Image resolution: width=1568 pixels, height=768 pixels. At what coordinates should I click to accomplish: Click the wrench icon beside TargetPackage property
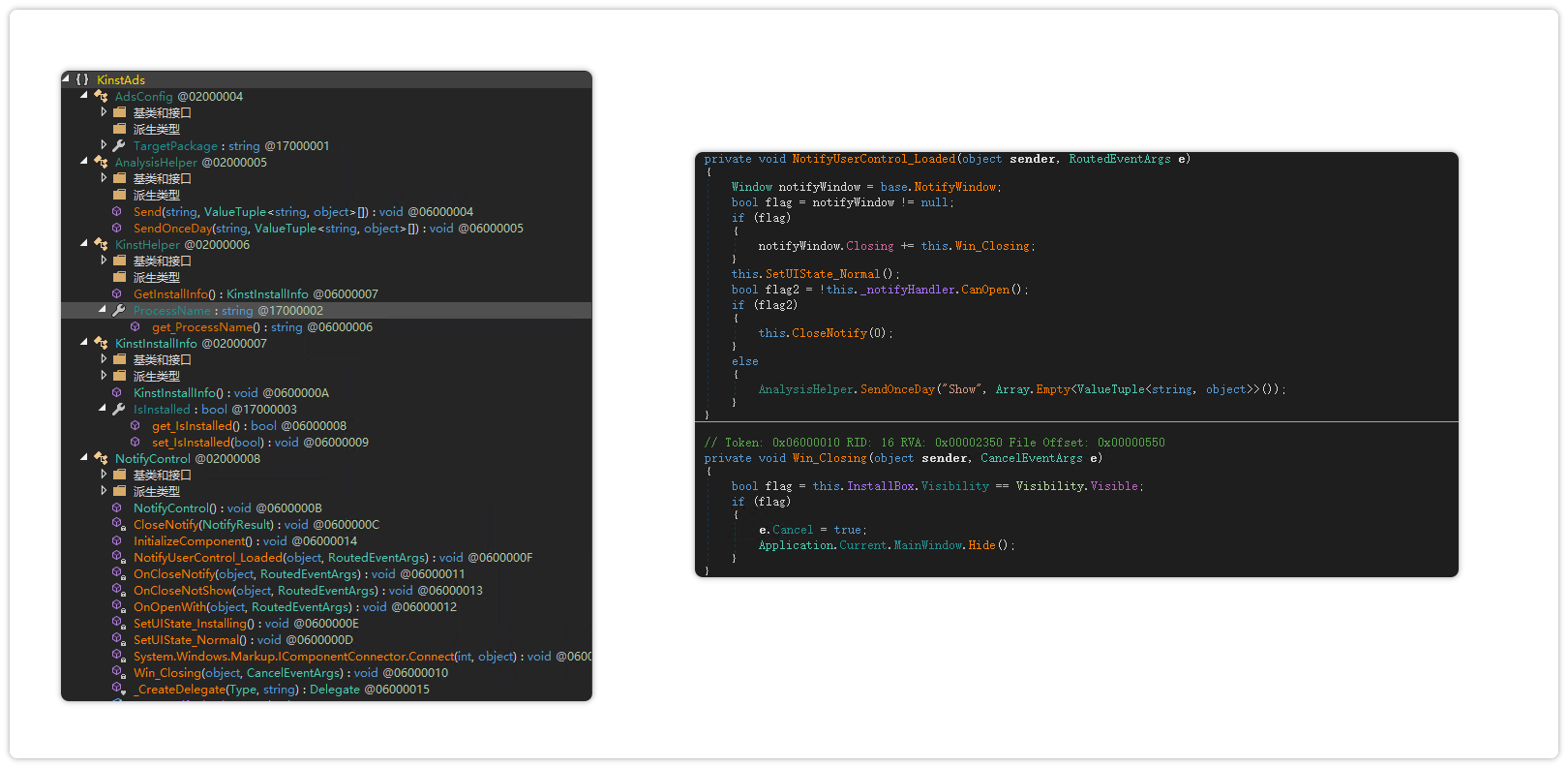click(119, 146)
